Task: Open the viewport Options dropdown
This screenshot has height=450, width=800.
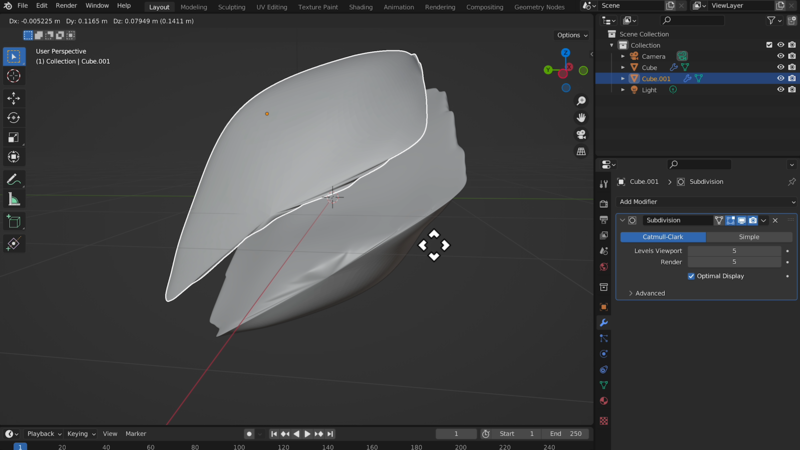Action: tap(572, 35)
